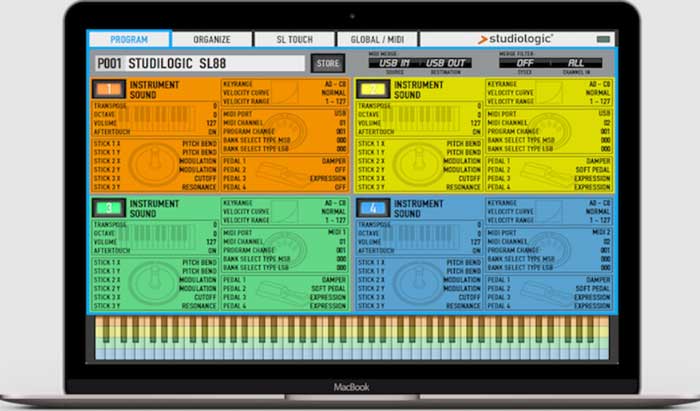Click the joystick icon in green zone 3
Viewport: 700px width, 411px height.
tap(154, 283)
